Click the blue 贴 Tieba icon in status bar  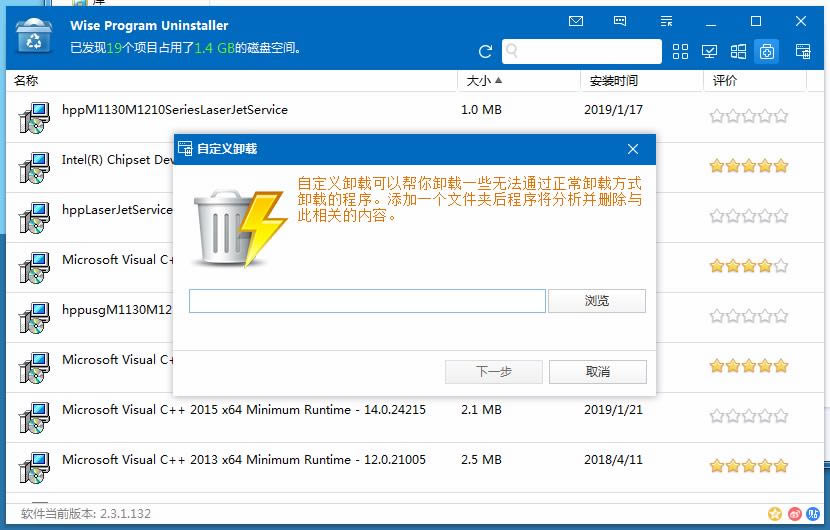click(813, 513)
